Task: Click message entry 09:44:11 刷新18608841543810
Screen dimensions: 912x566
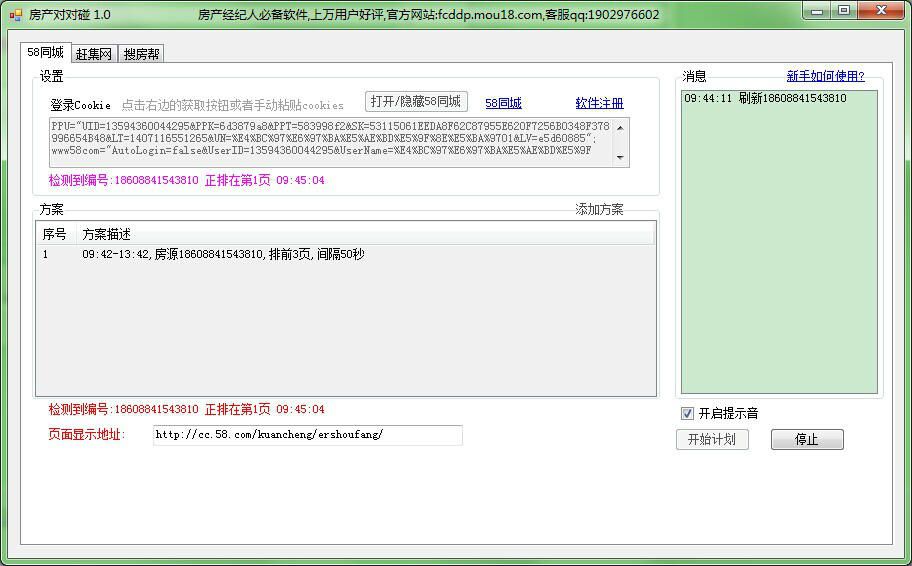Action: (x=765, y=98)
